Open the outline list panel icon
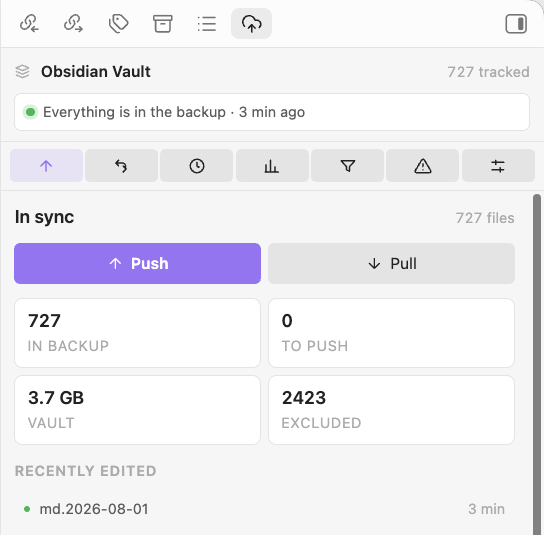Viewport: 544px width, 535px height. point(207,24)
